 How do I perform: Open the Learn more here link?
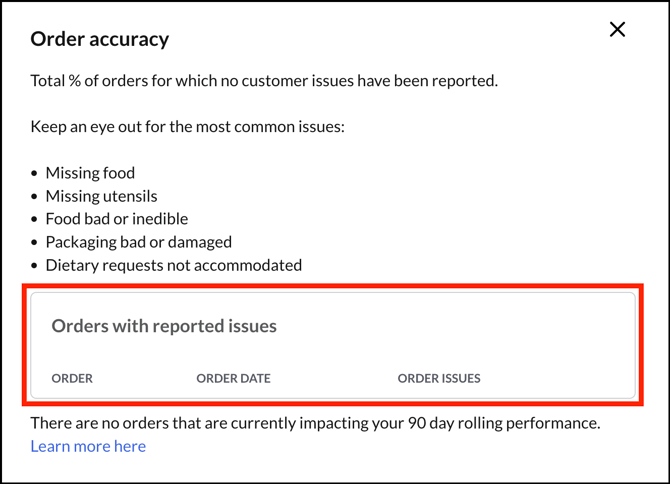(88, 446)
